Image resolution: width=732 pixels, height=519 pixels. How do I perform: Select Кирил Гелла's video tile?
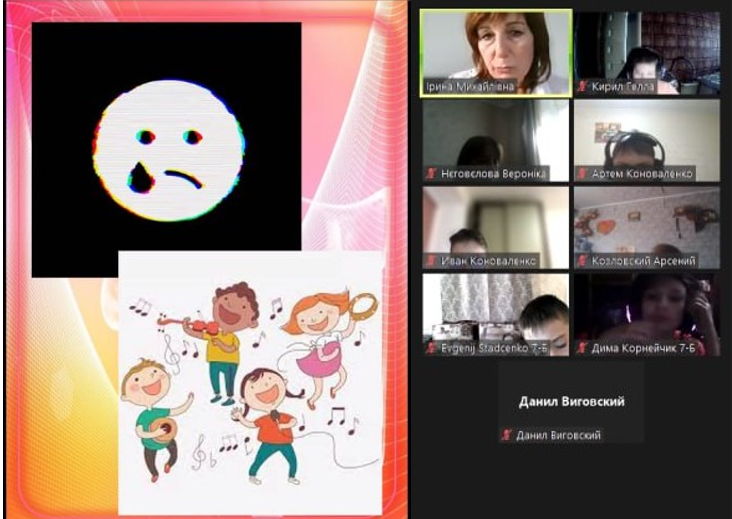coord(647,53)
